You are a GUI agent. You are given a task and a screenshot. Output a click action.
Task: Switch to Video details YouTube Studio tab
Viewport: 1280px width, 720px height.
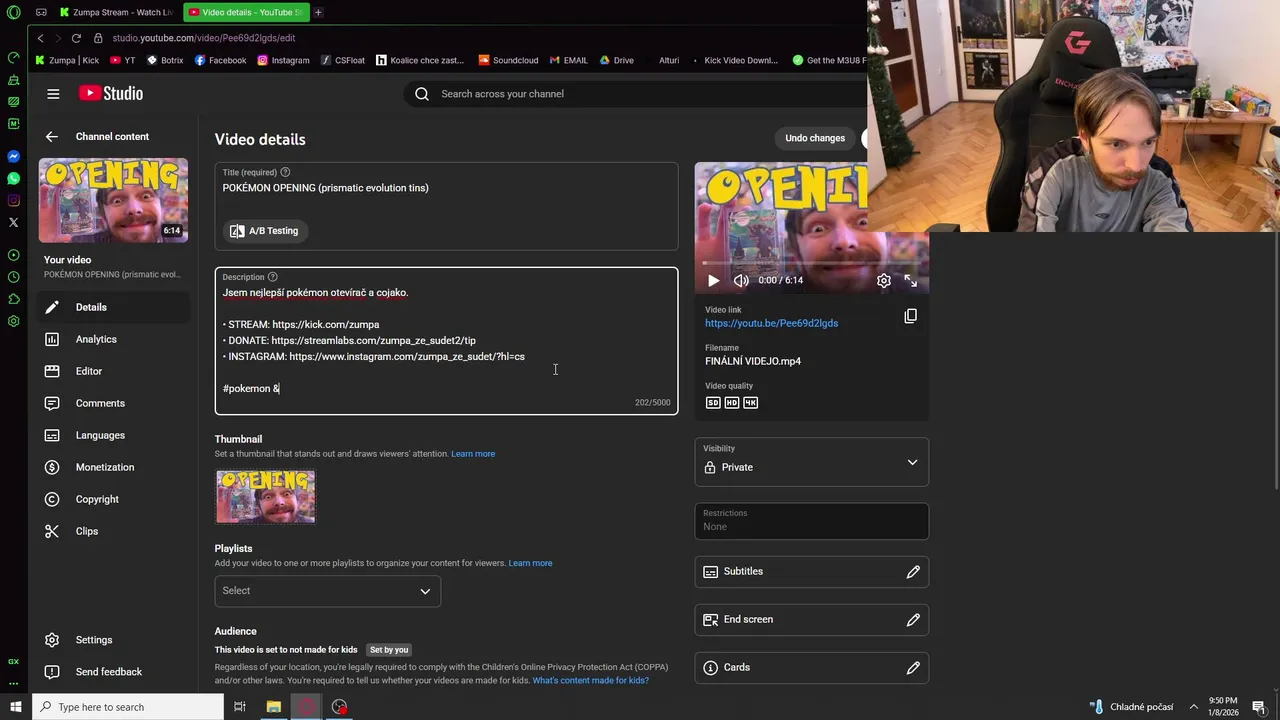tap(247, 12)
